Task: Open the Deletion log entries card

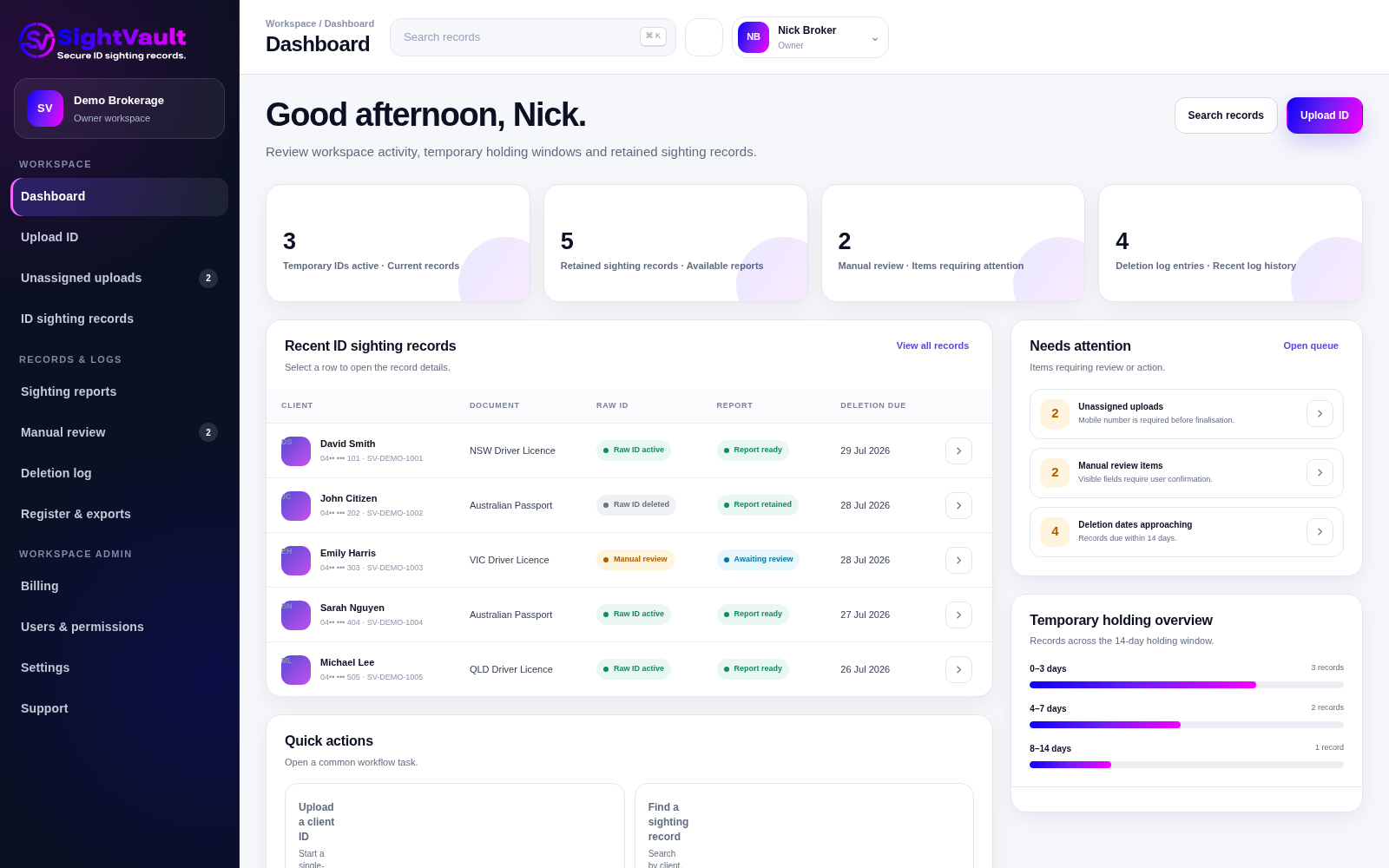Action: click(1230, 243)
